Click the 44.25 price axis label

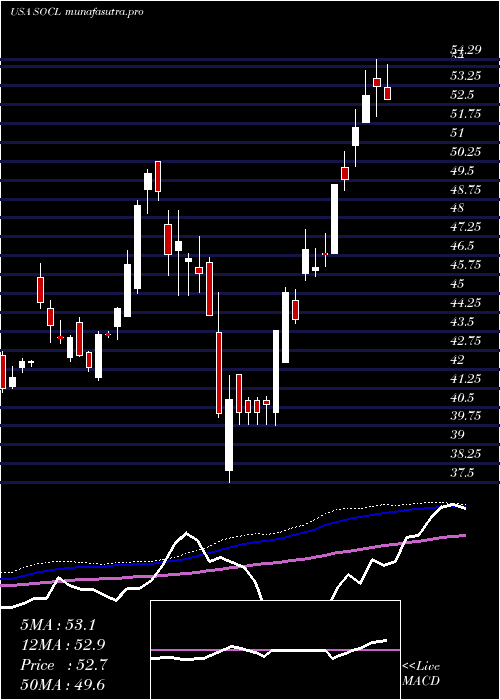click(x=466, y=303)
